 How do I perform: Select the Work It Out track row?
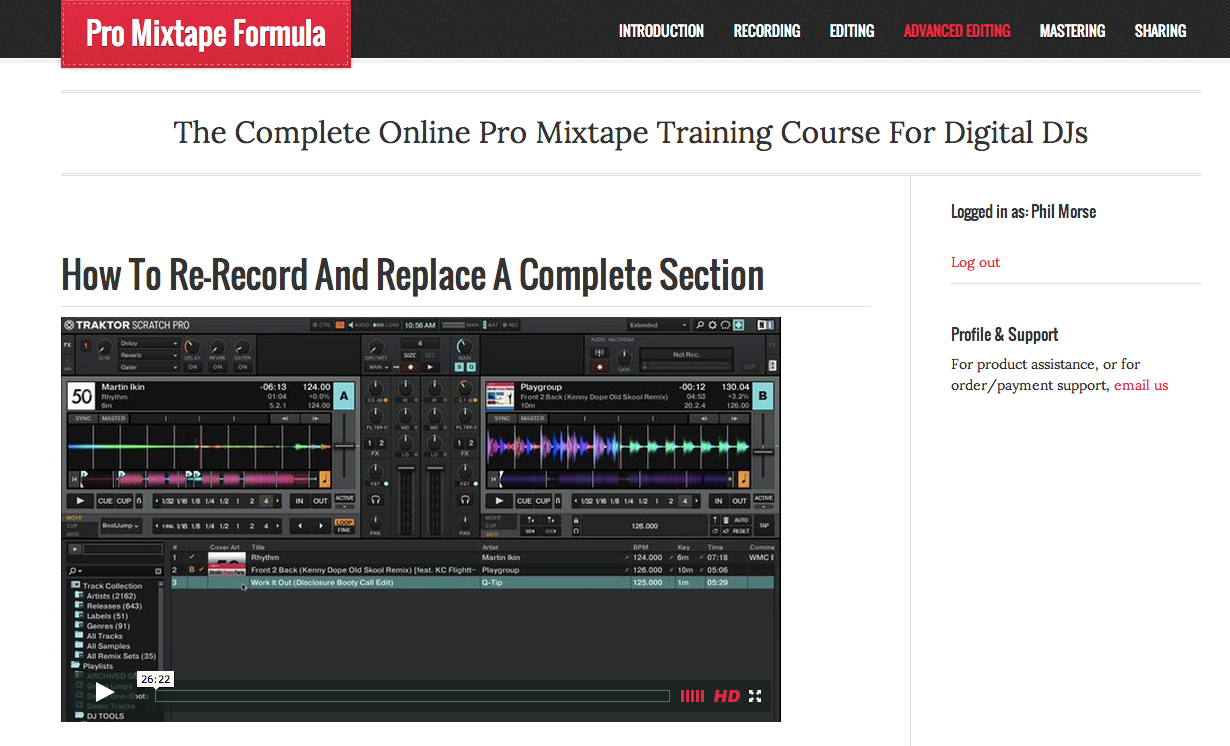tap(472, 582)
